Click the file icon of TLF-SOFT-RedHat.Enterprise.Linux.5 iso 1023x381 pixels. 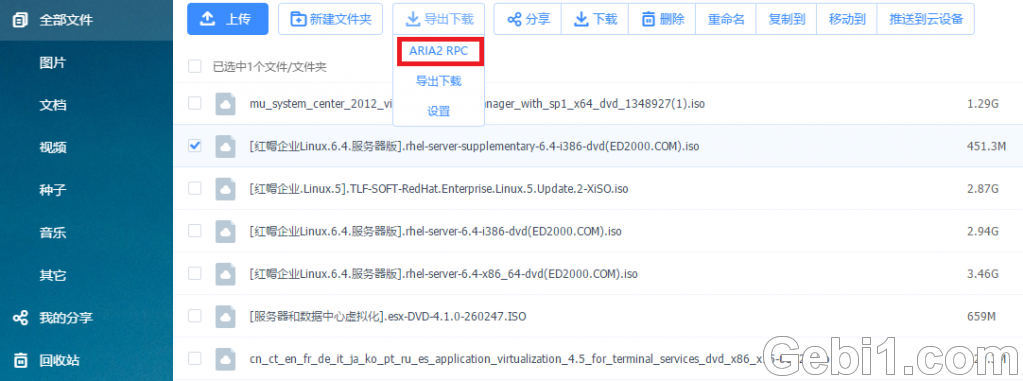[x=225, y=189]
